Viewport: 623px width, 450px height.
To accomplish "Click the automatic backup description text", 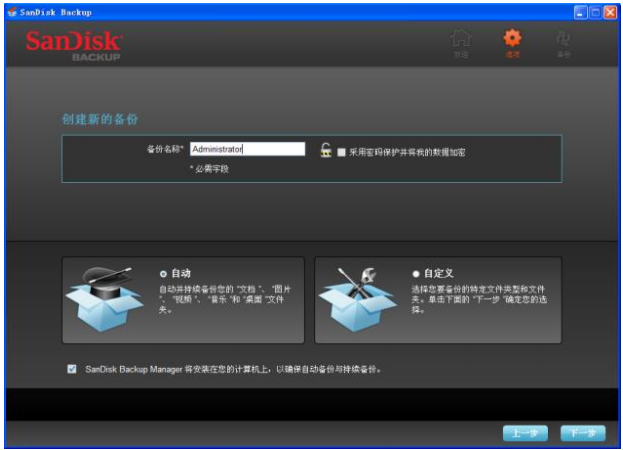I will coord(225,299).
